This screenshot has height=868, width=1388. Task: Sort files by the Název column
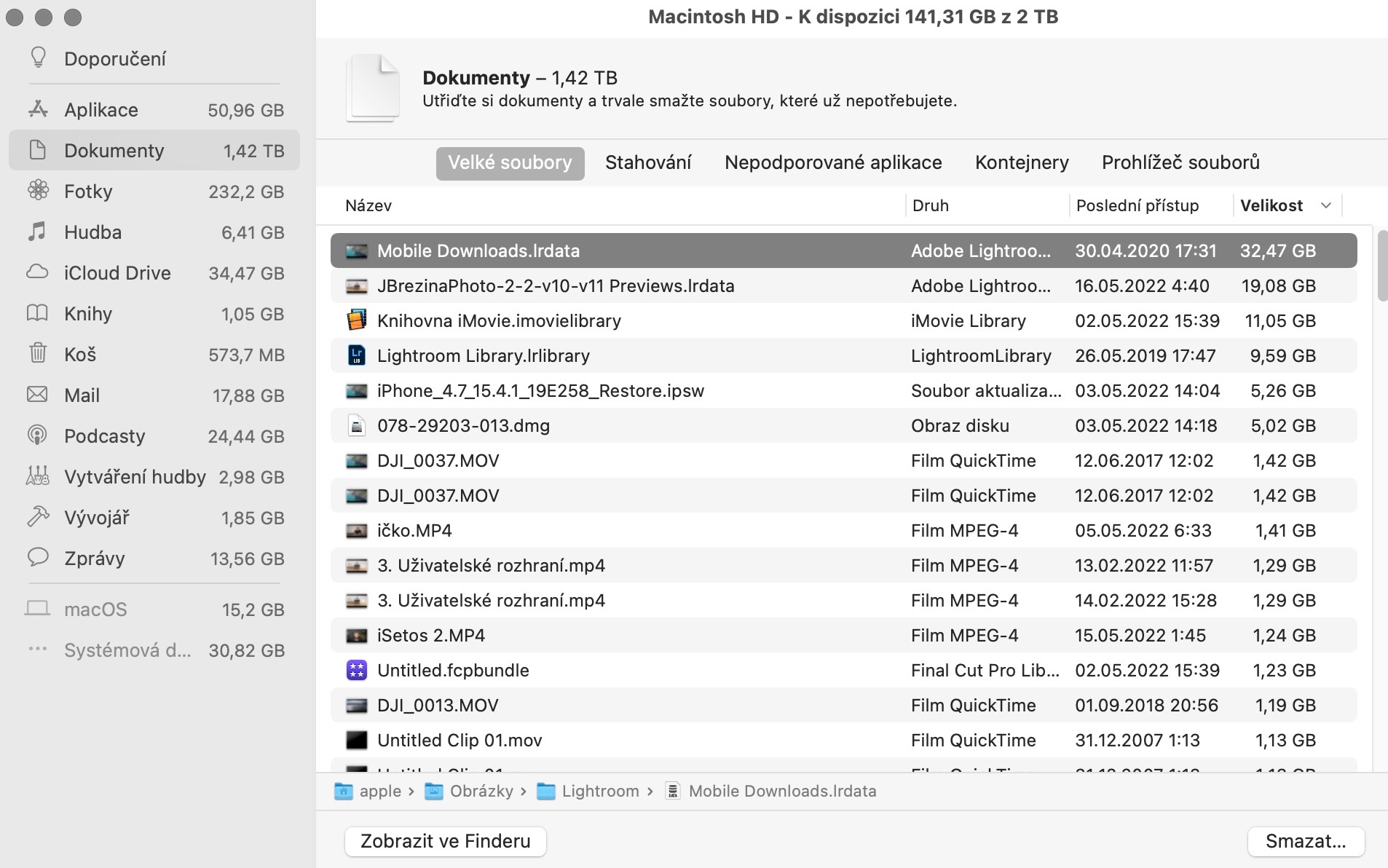point(368,206)
